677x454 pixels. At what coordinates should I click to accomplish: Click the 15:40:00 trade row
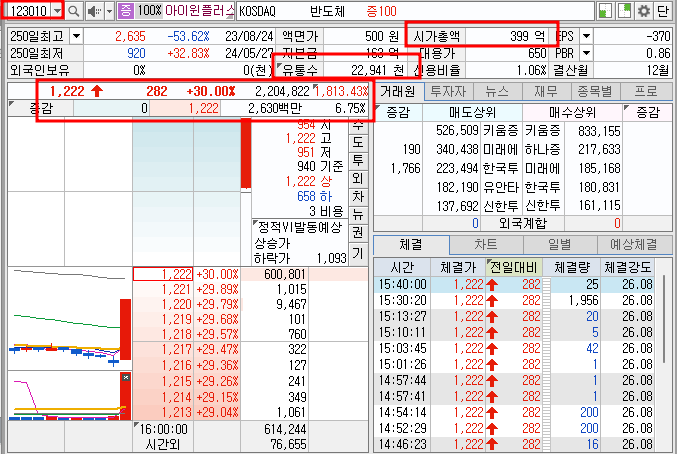pos(514,284)
